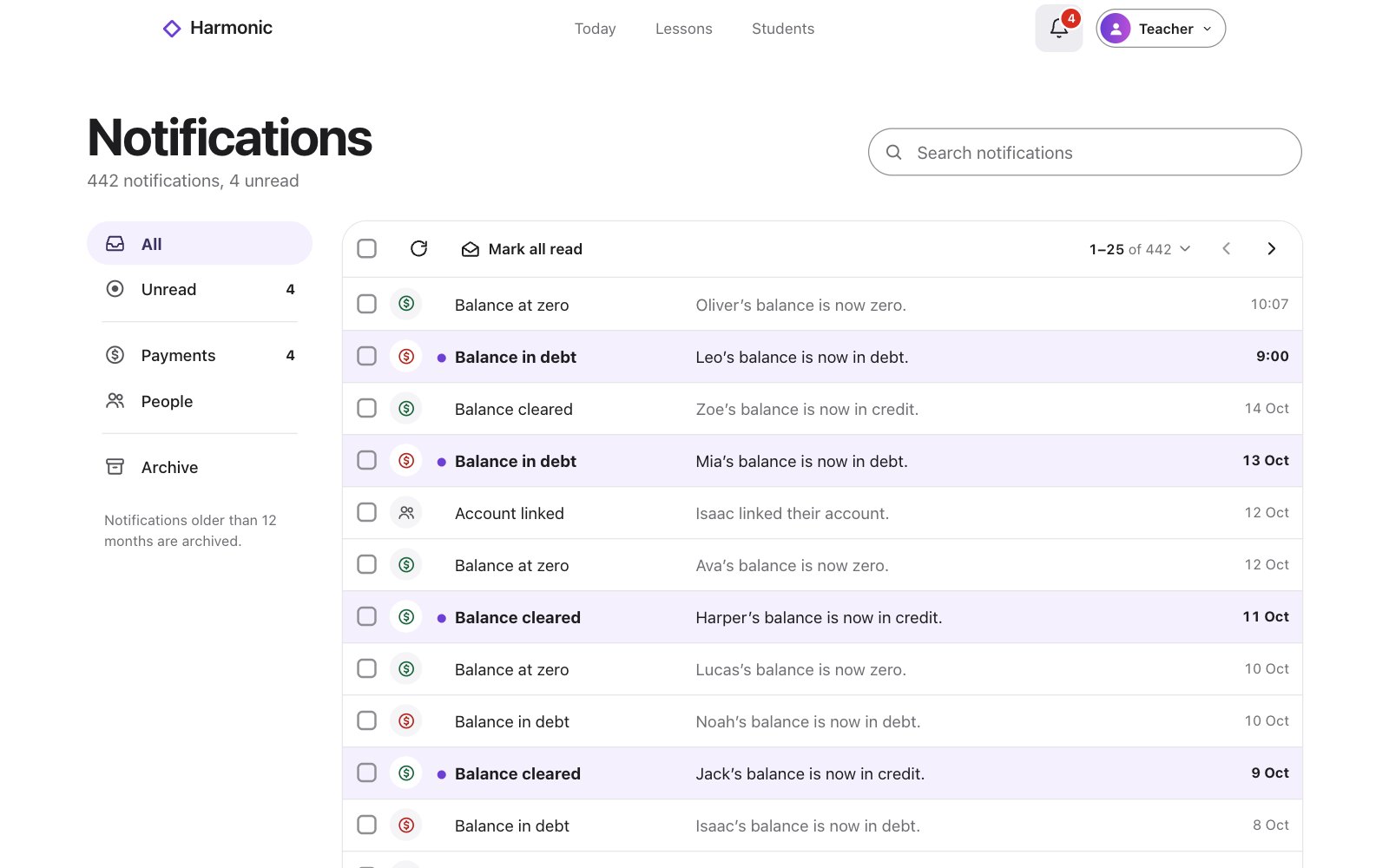Check the box for Oliver's balance notification
Image resolution: width=1389 pixels, height=868 pixels.
367,304
